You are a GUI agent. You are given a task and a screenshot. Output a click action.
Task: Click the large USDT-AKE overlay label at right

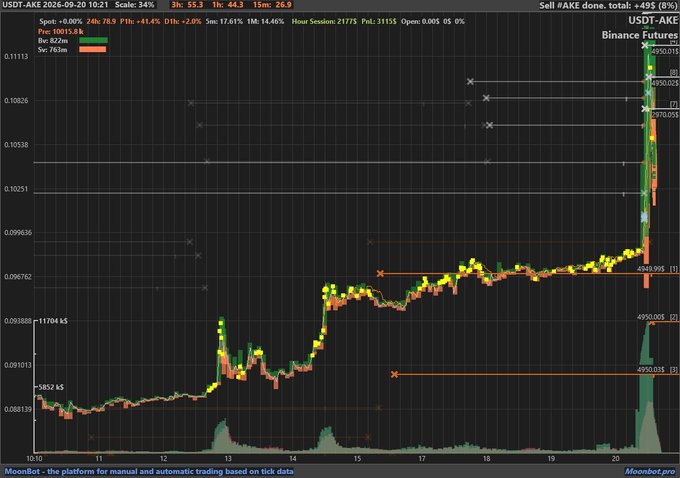tap(653, 20)
